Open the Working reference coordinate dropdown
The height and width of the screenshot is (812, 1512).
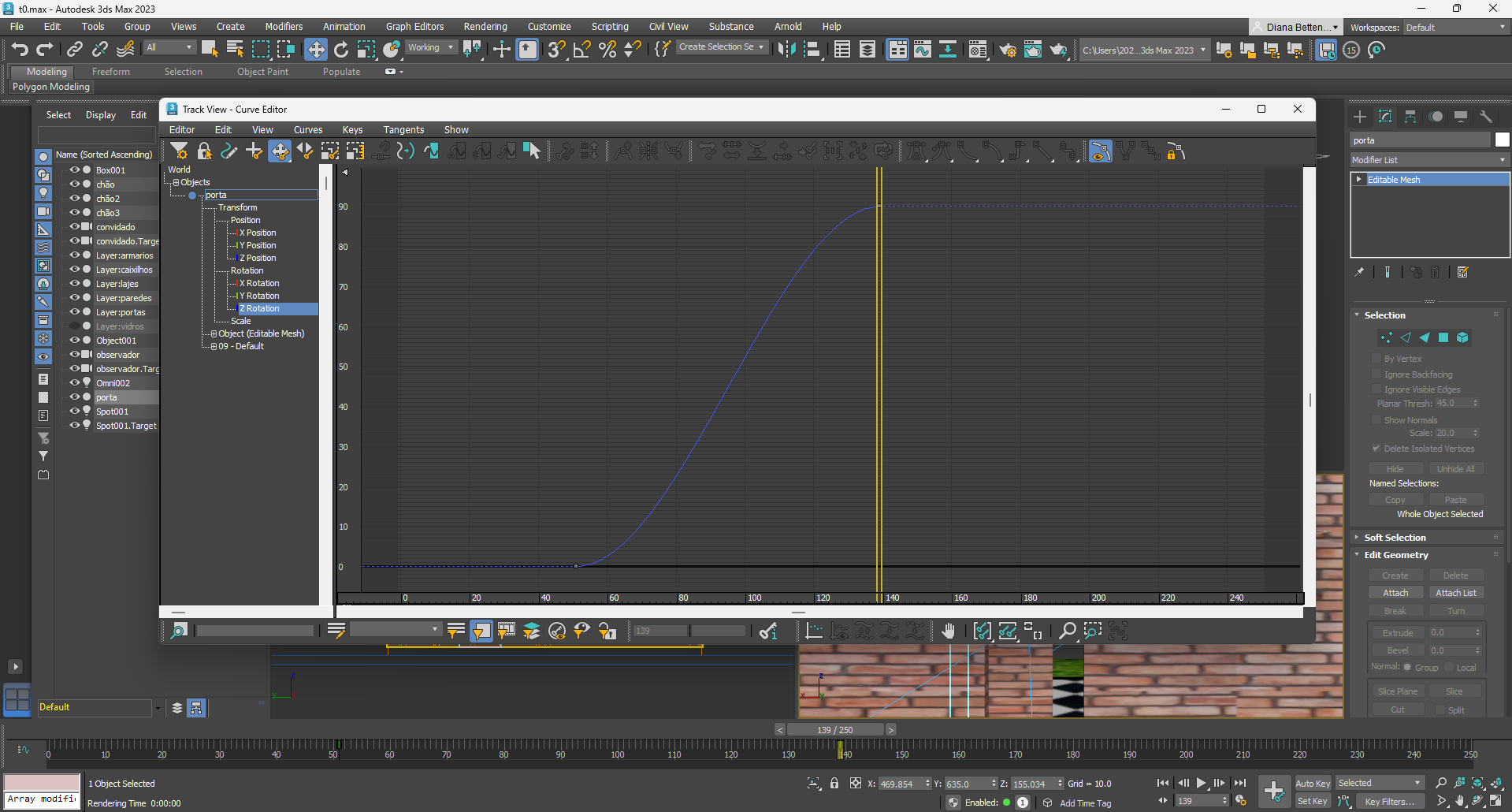[x=430, y=47]
